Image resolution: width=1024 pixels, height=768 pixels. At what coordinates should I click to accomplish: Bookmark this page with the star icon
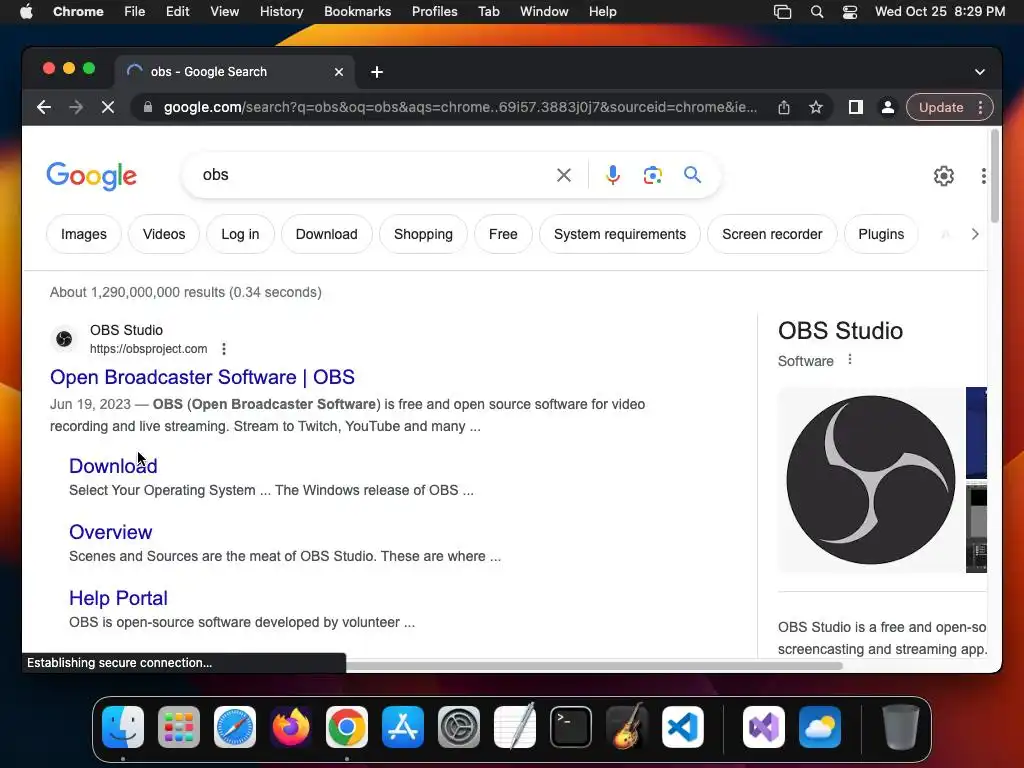pyautogui.click(x=816, y=107)
